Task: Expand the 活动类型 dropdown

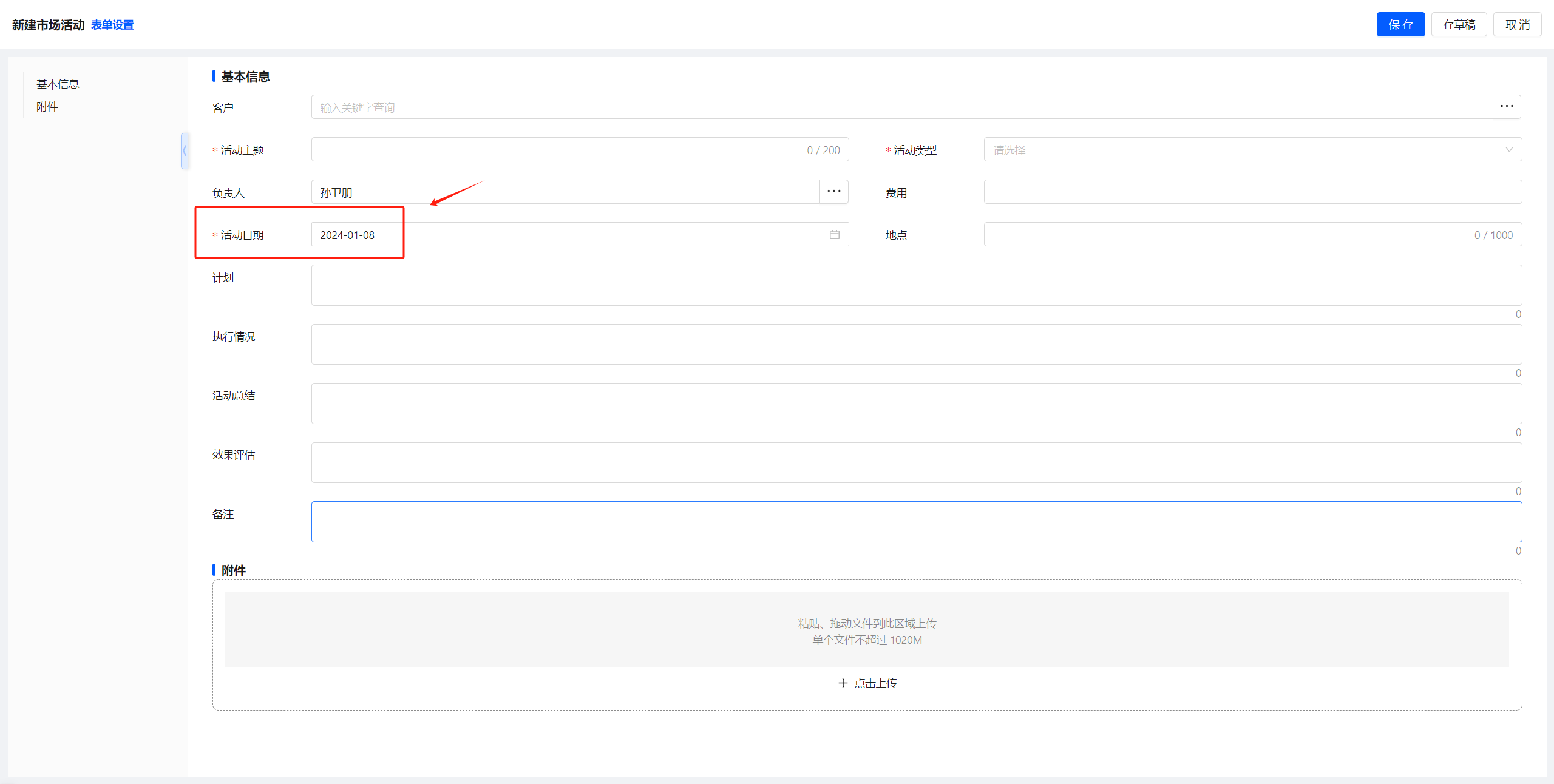Action: tap(1244, 150)
